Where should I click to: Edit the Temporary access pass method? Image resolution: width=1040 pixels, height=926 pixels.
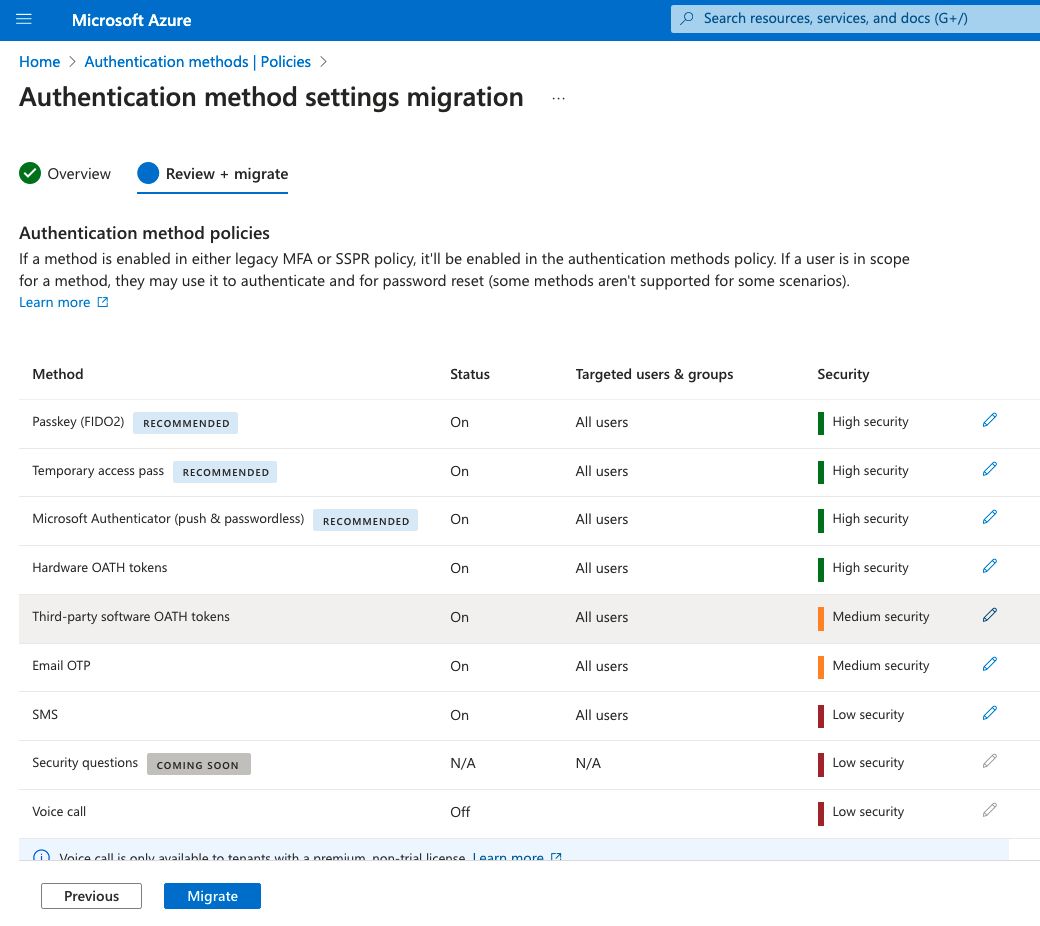990,470
